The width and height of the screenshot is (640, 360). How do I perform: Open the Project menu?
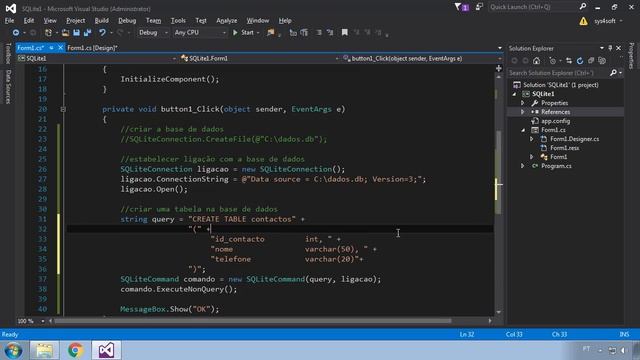tap(76, 20)
